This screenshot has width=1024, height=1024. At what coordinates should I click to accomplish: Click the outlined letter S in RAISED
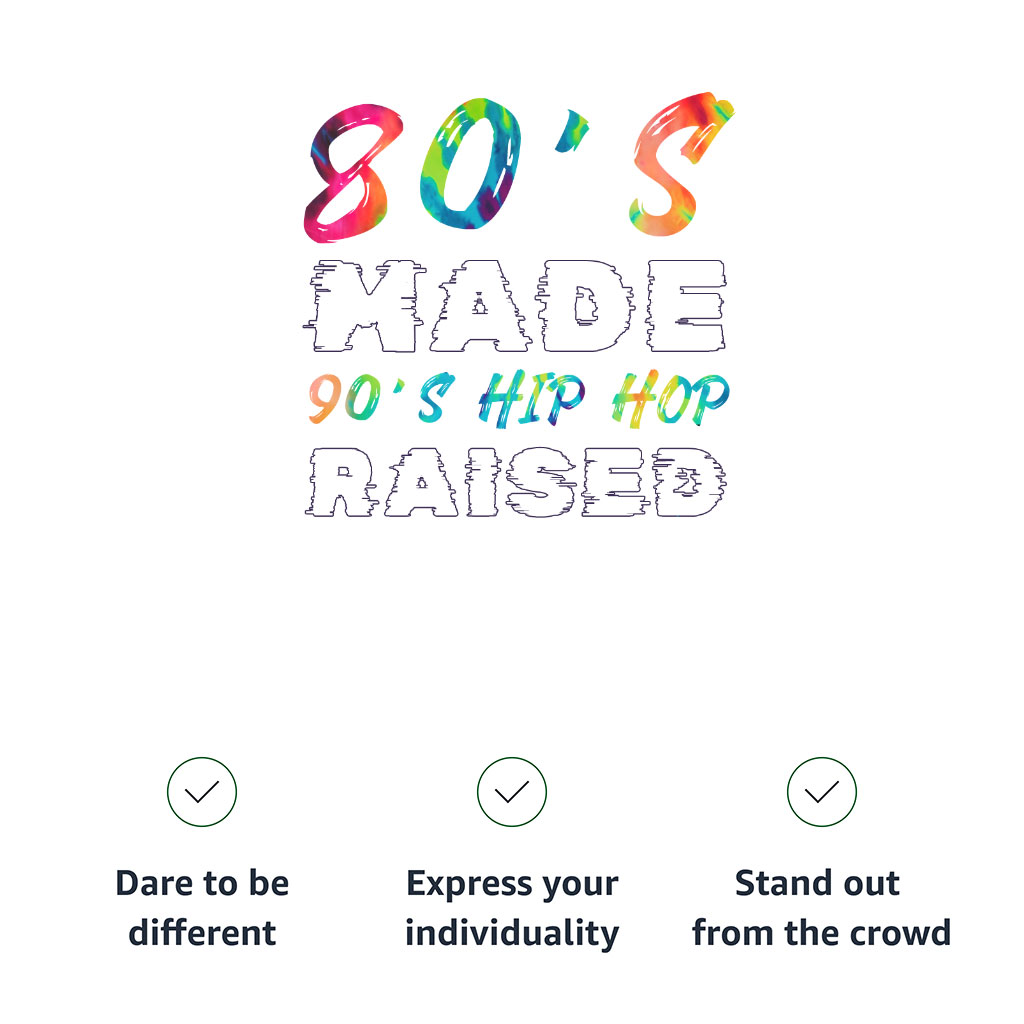click(541, 482)
